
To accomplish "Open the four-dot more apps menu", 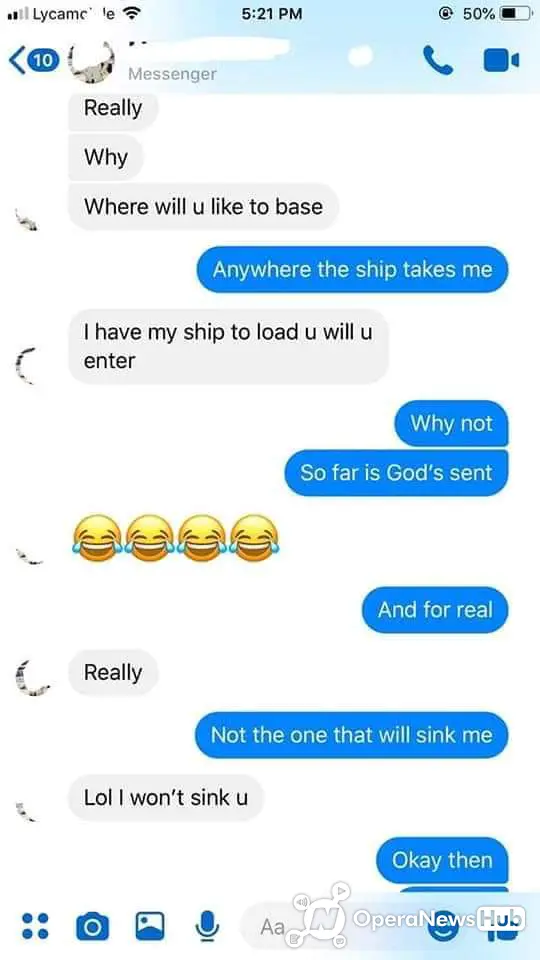I will click(35, 926).
